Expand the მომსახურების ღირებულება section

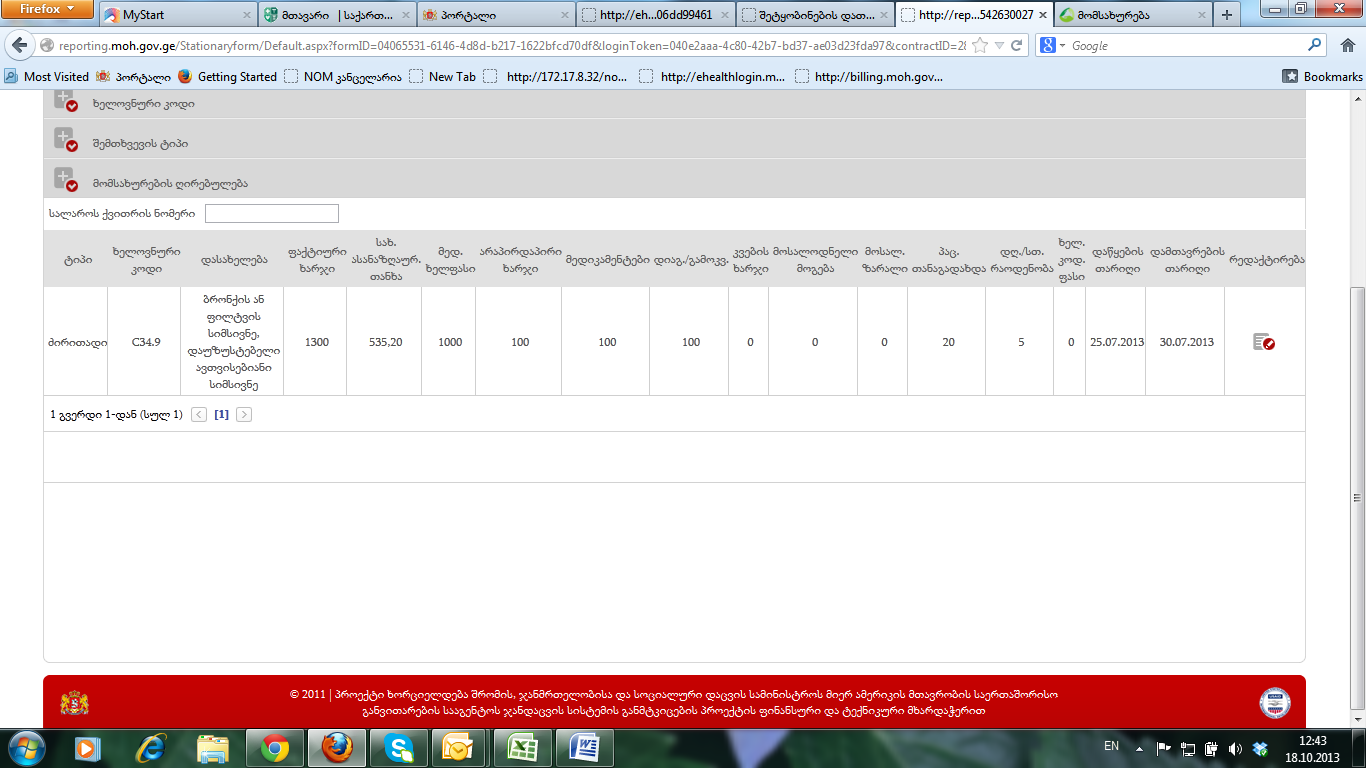pyautogui.click(x=66, y=181)
